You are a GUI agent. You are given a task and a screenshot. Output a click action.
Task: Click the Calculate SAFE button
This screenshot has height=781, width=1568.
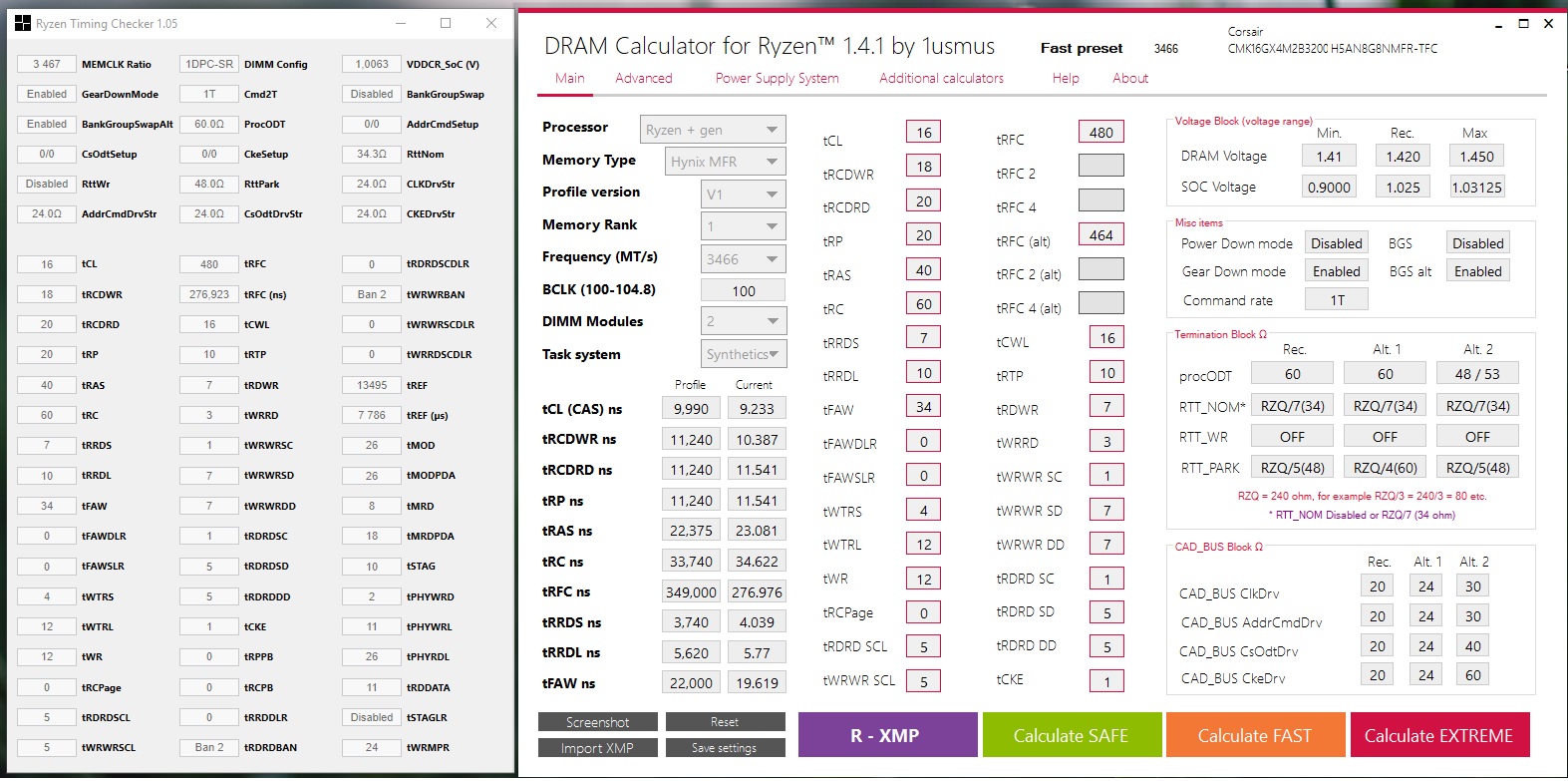coord(1072,735)
